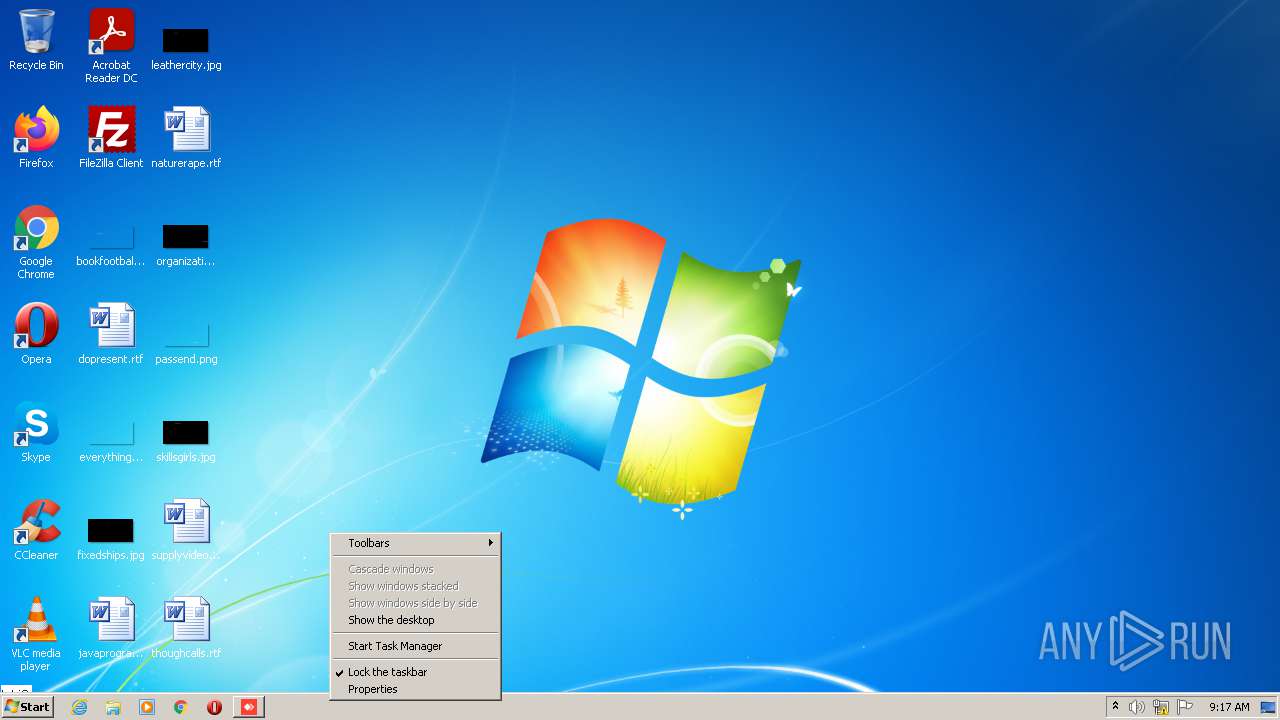Image resolution: width=1280 pixels, height=720 pixels.
Task: Select the fixedships.jpg file icon
Action: click(x=111, y=537)
